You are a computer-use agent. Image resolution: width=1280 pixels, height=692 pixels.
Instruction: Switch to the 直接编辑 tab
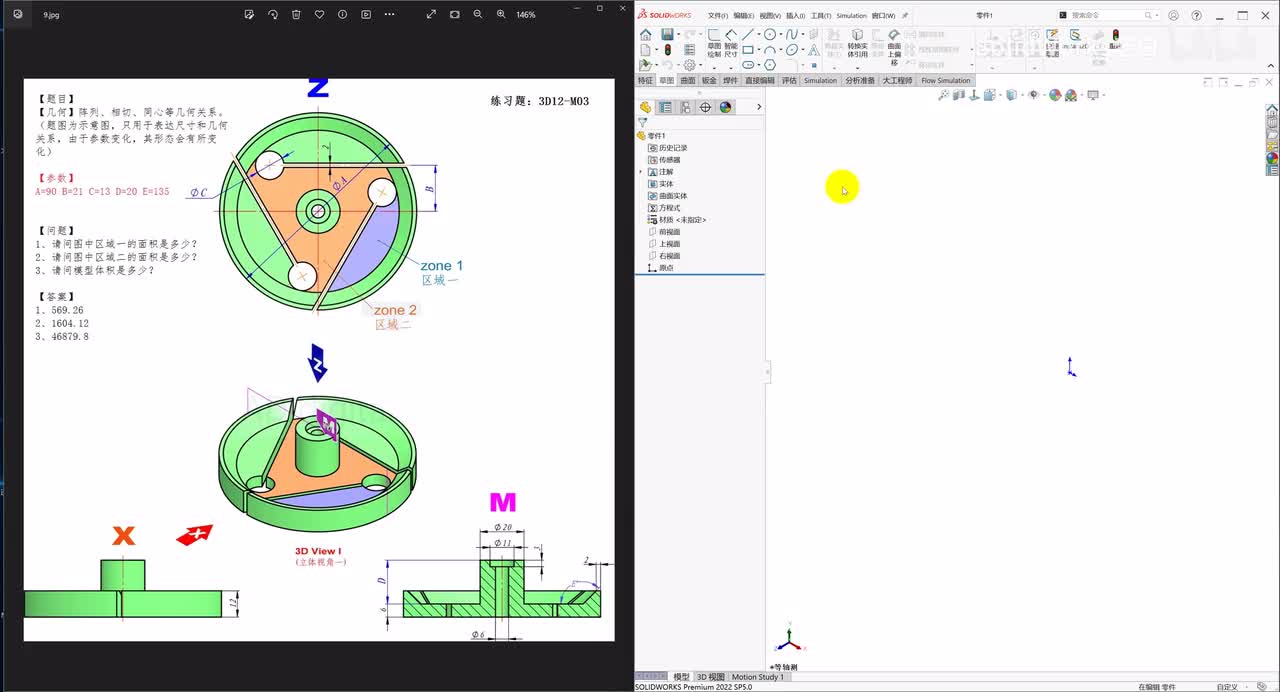(759, 80)
